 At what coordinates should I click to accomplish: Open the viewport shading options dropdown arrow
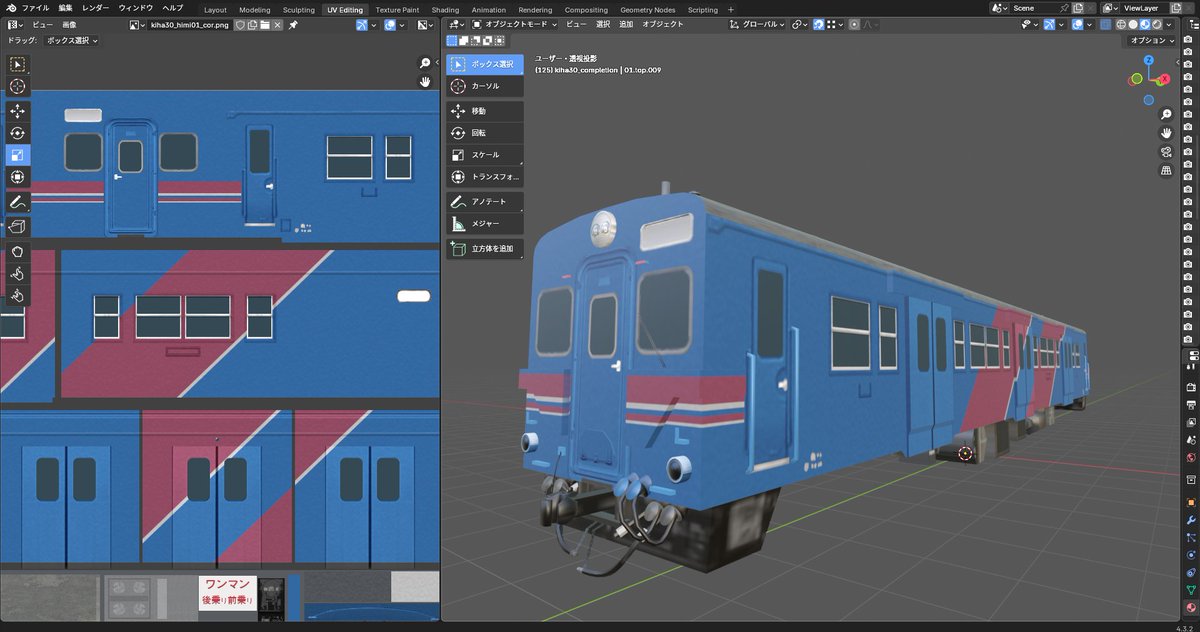pyautogui.click(x=1170, y=24)
